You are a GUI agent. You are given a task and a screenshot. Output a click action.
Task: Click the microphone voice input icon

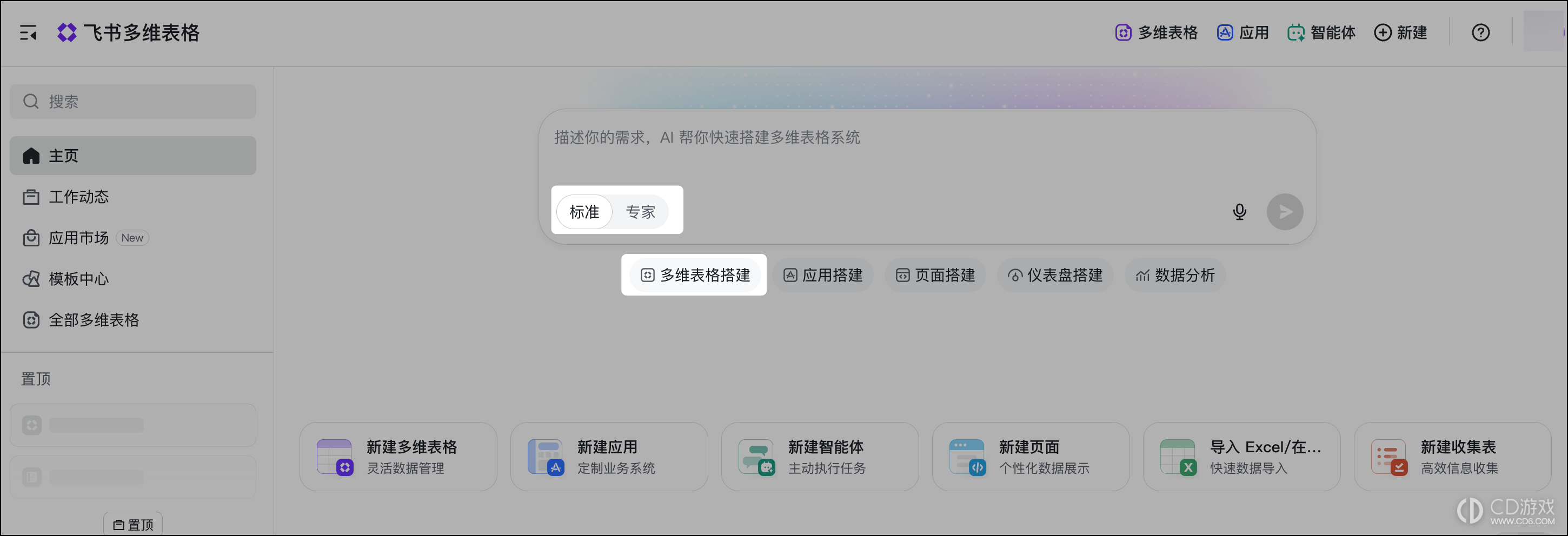(x=1239, y=212)
